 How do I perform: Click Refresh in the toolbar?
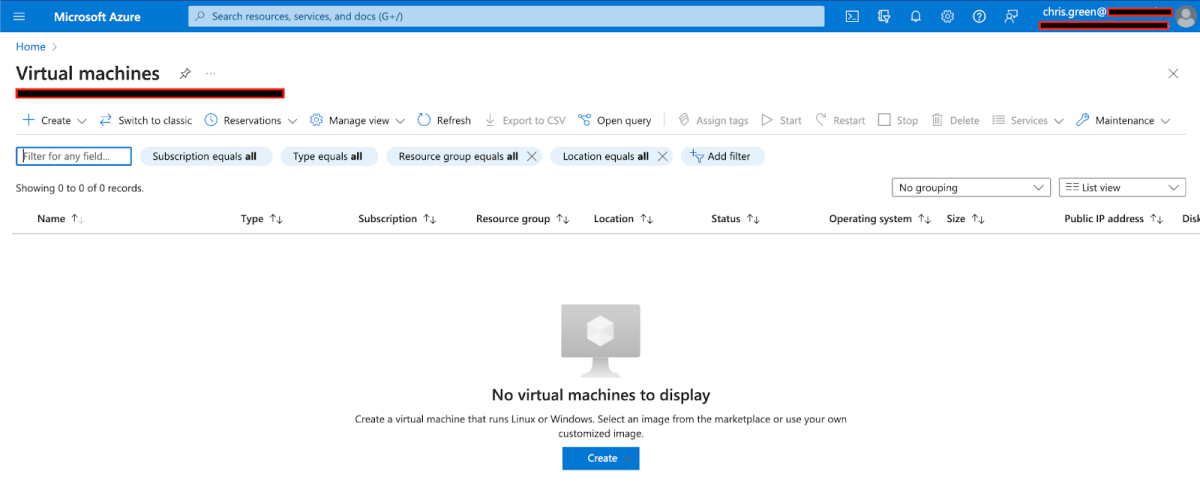pos(444,120)
